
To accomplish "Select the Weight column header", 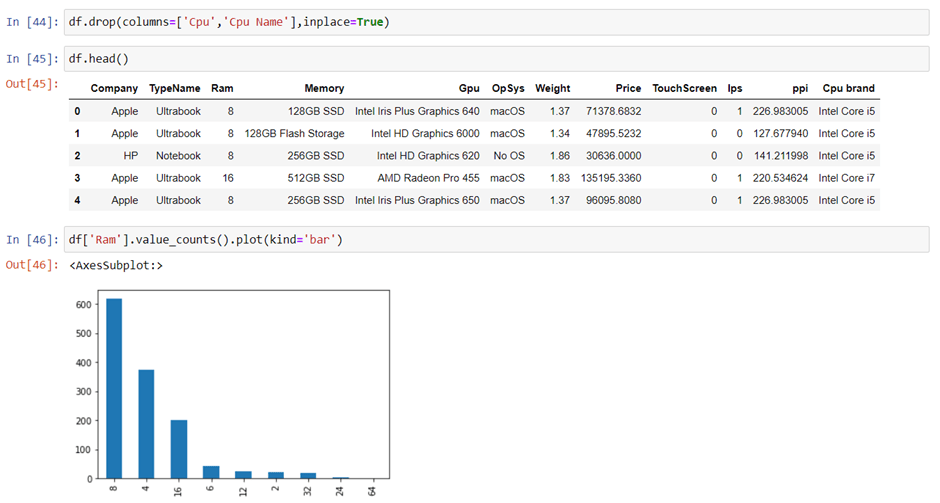I will pos(552,88).
